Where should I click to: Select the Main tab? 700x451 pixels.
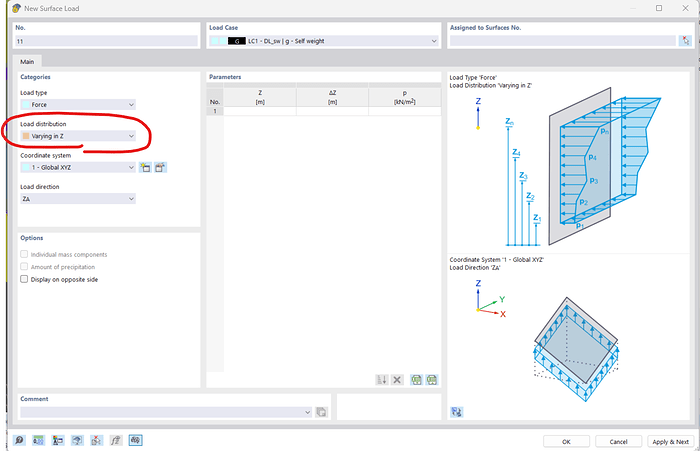coord(31,62)
